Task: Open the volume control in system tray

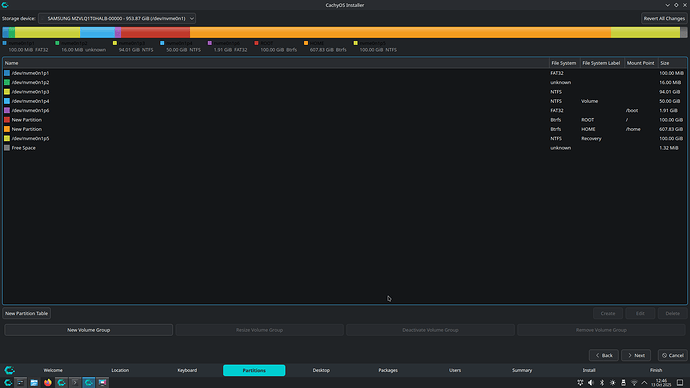Action: coord(591,383)
